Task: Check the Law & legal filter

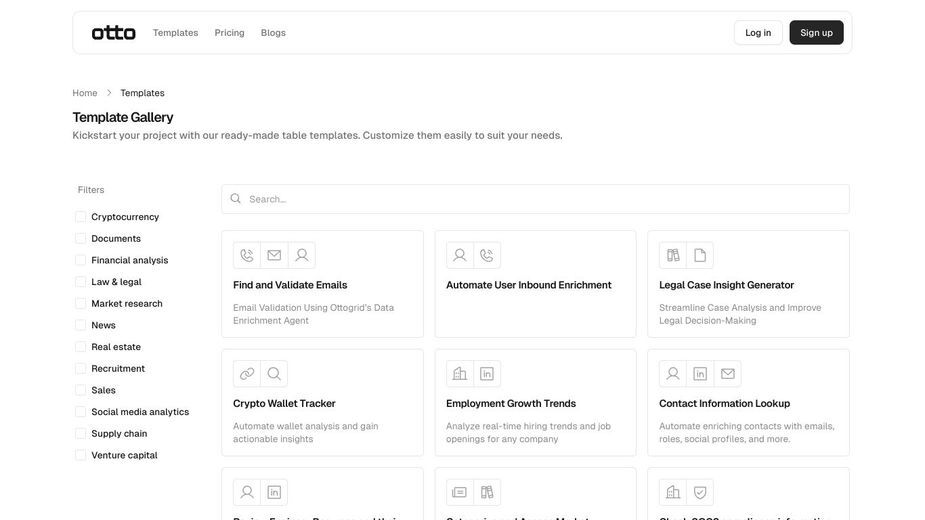Action: pos(81,282)
